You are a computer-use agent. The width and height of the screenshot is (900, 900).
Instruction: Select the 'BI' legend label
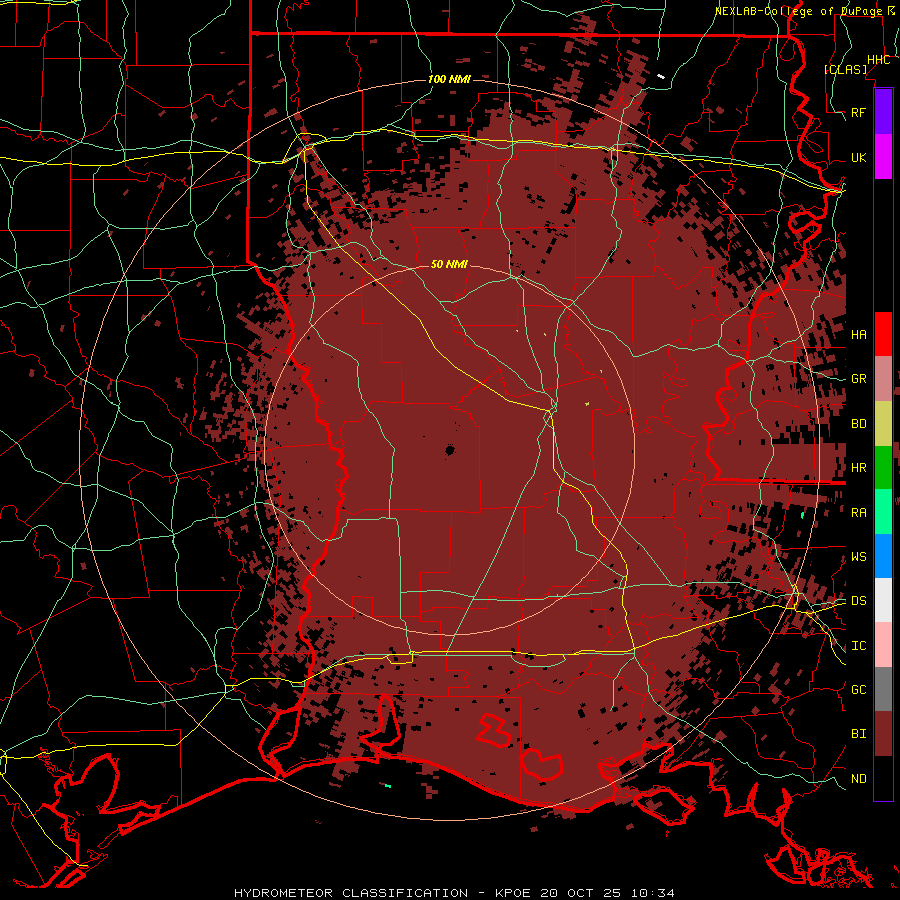(858, 734)
